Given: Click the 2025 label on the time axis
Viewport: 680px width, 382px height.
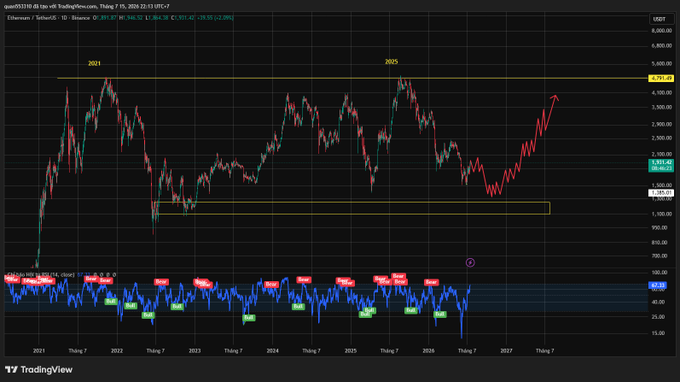Looking at the screenshot, I should 350,351.
